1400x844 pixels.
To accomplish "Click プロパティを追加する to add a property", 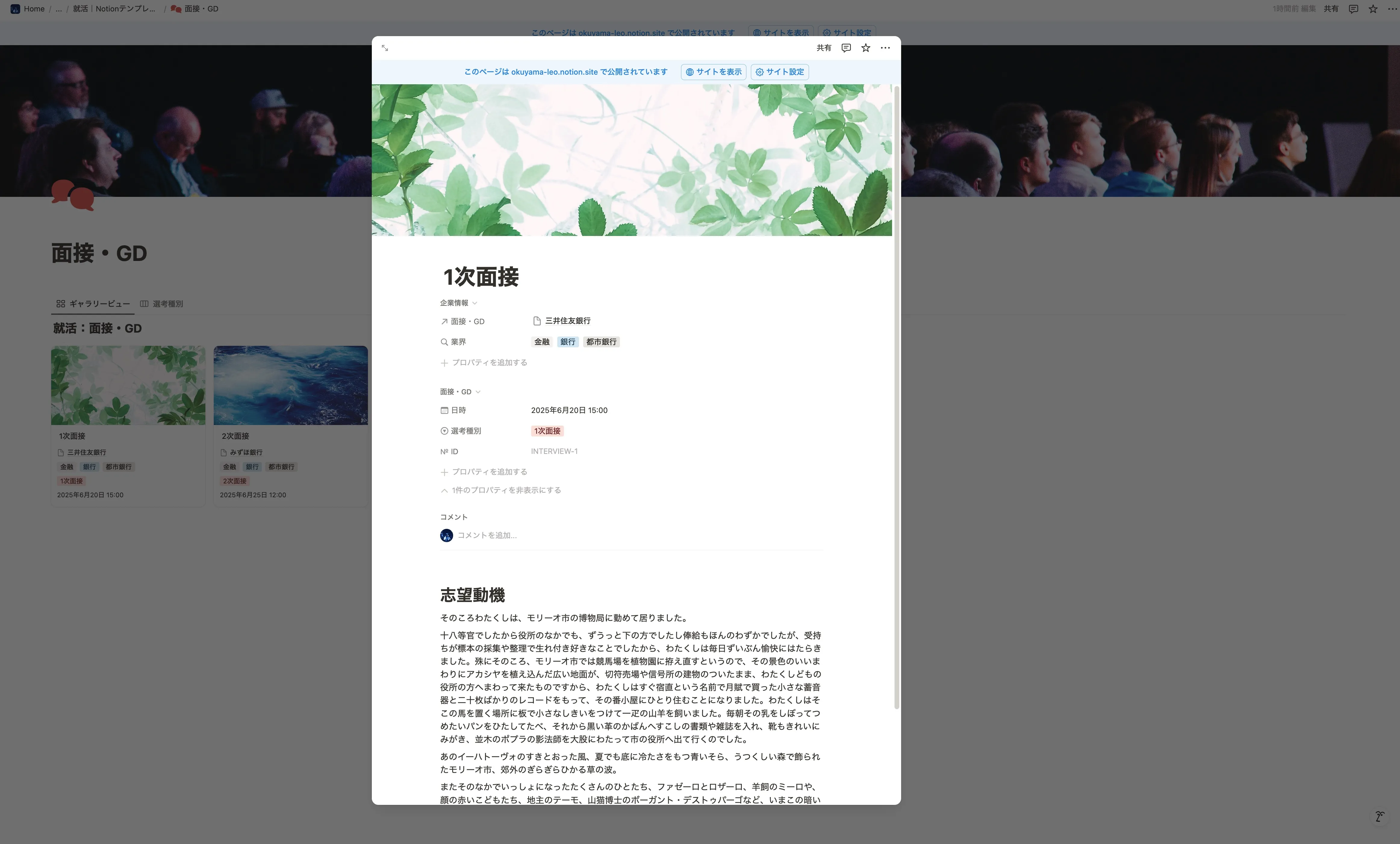I will [x=489, y=362].
